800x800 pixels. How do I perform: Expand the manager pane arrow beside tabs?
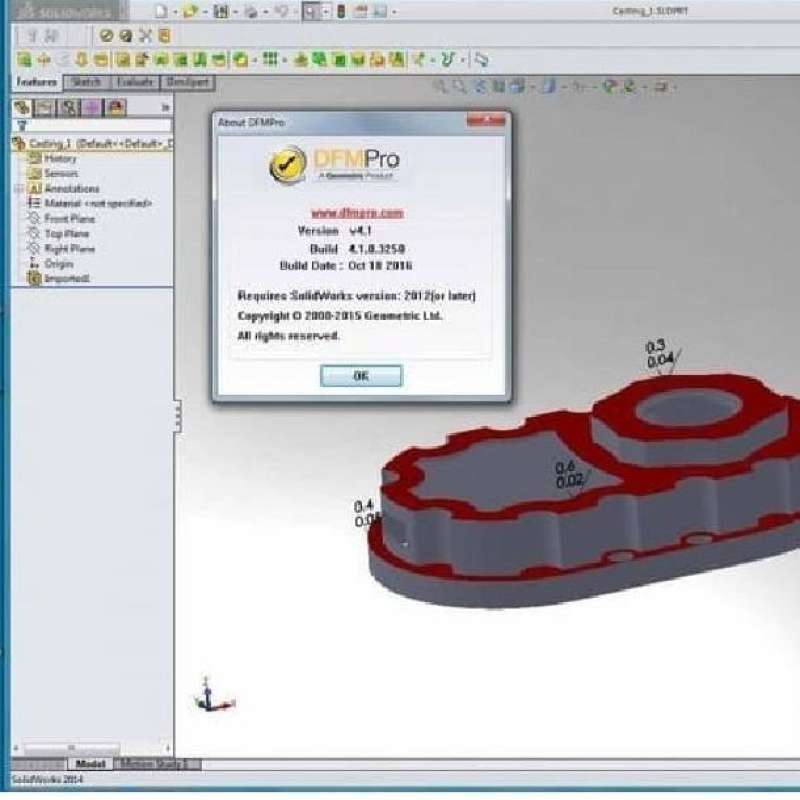(165, 107)
